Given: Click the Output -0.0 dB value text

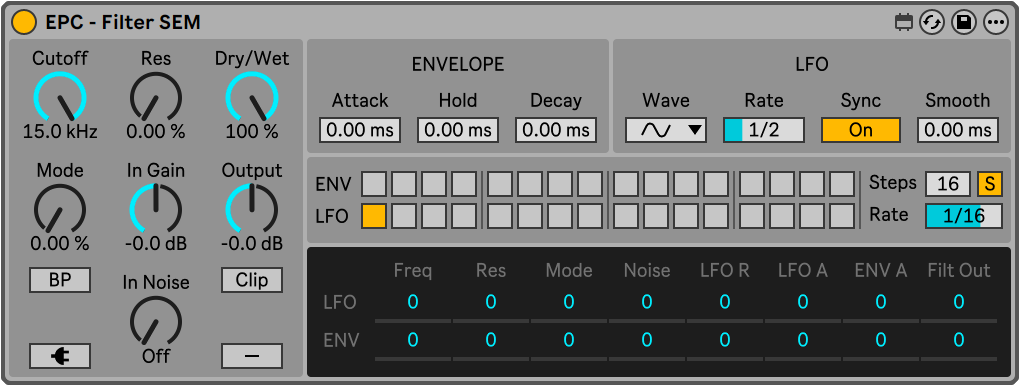Looking at the screenshot, I should coord(252,244).
